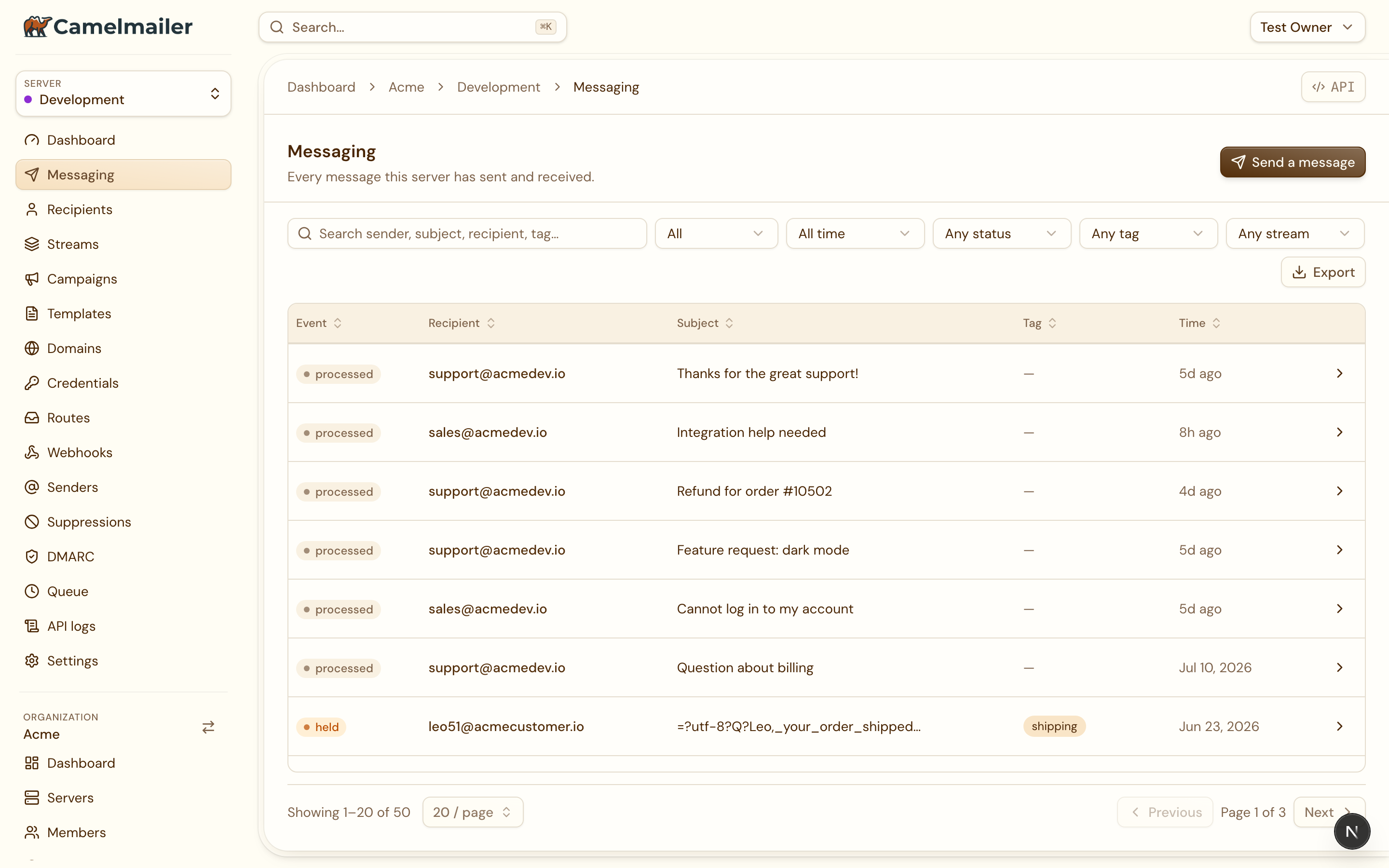
Task: Expand the Test Owner account menu
Action: (1307, 27)
